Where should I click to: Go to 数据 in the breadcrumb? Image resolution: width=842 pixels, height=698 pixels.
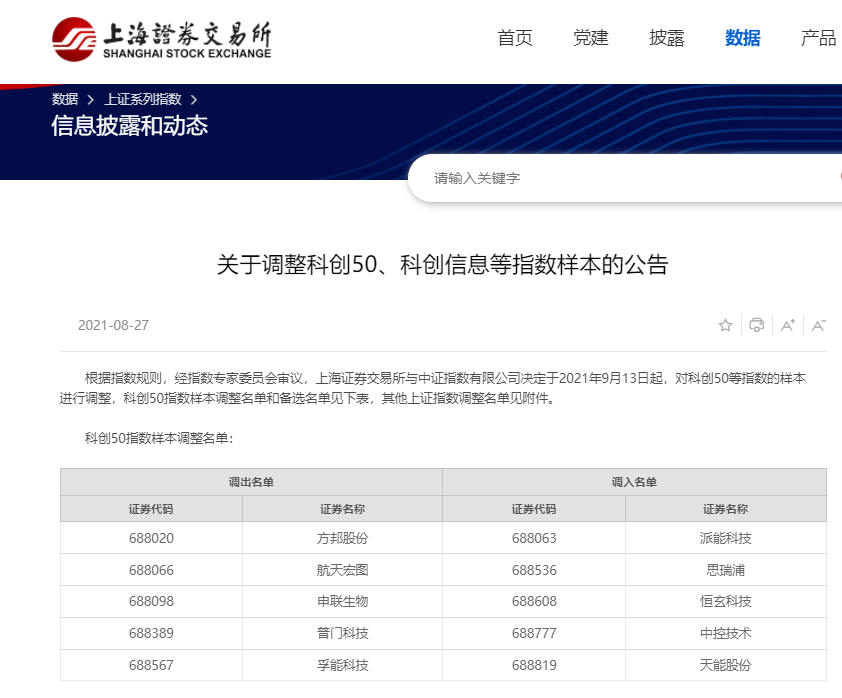coord(65,99)
